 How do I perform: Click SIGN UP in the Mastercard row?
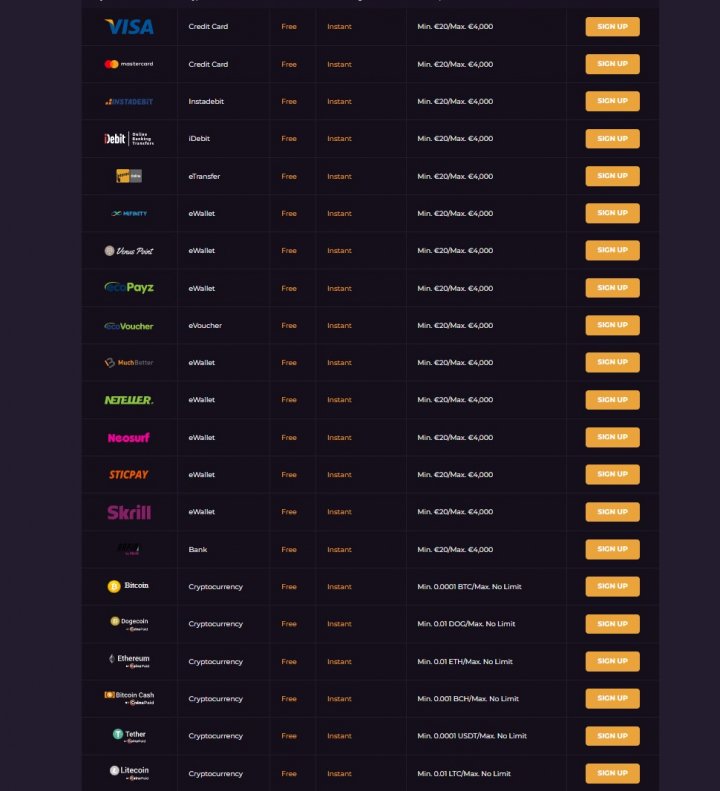coord(612,64)
